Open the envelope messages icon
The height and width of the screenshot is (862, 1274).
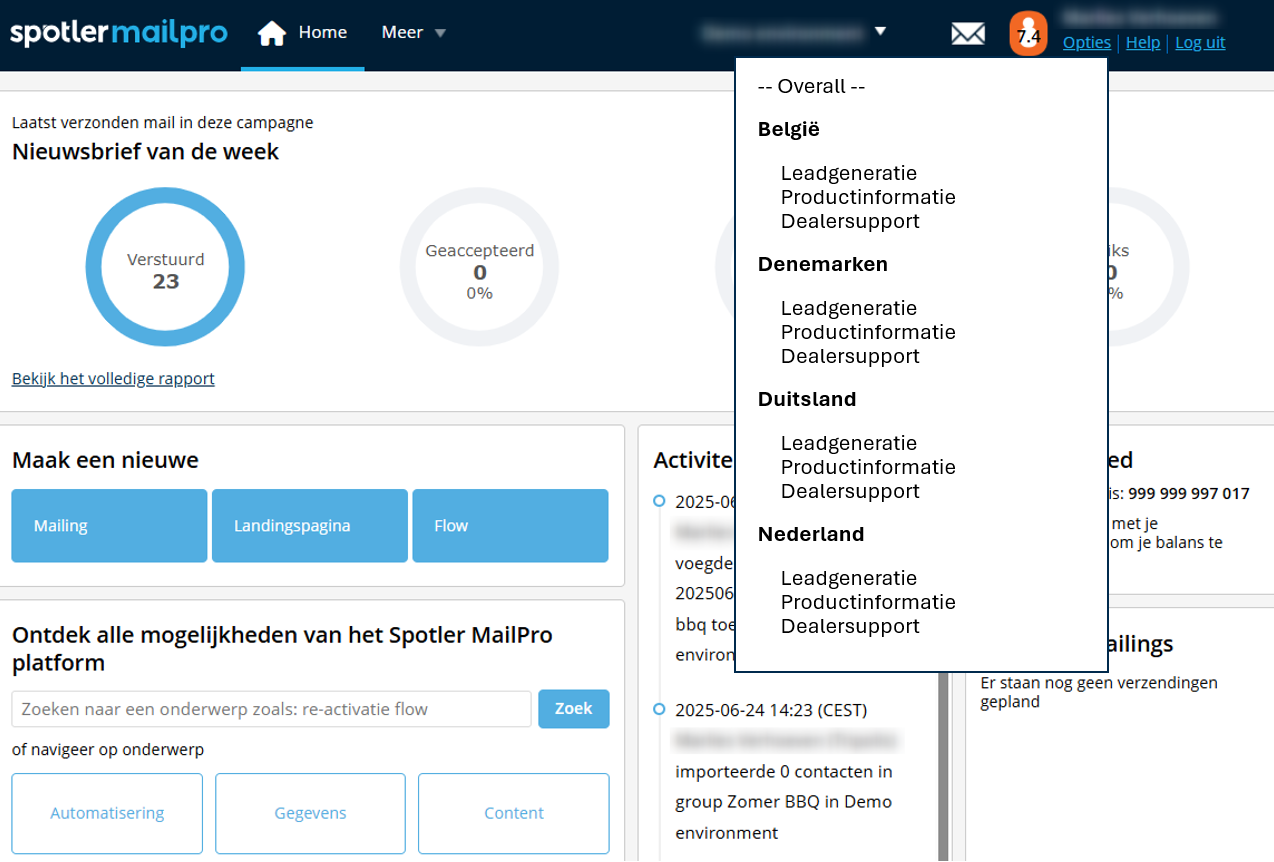(x=967, y=34)
